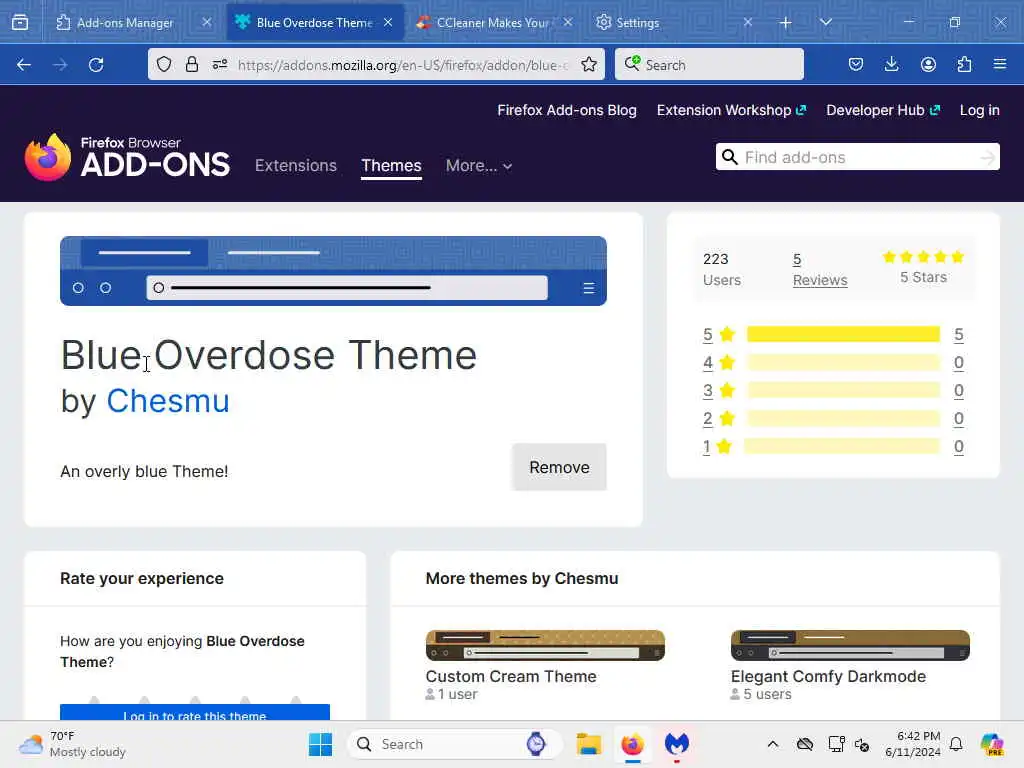Open the Windows Start menu
Screen dimensions: 1024x768
[321, 744]
